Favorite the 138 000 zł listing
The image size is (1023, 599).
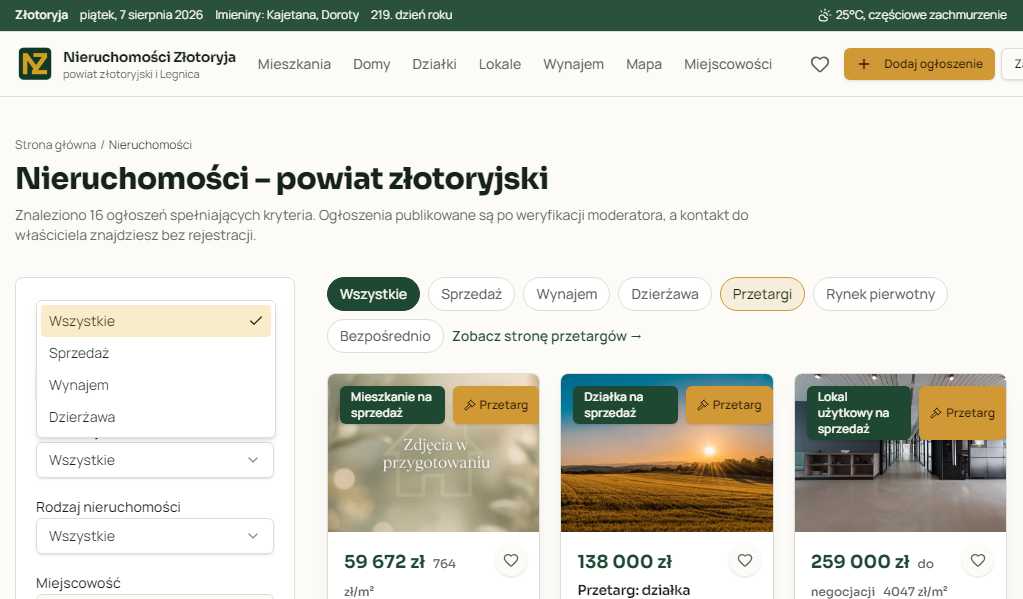[x=744, y=561]
